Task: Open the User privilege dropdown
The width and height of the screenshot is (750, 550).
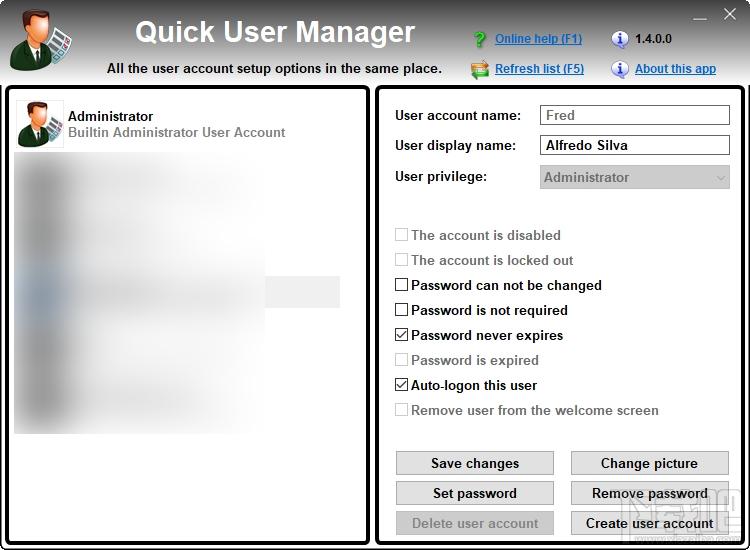Action: click(635, 177)
